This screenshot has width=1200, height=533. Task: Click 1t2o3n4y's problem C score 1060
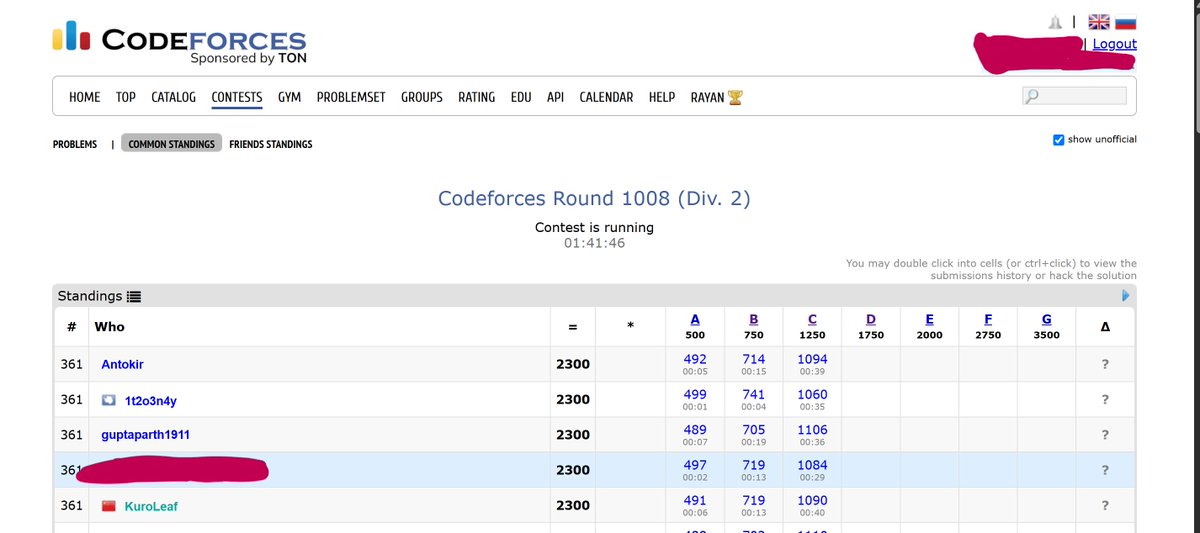point(812,394)
